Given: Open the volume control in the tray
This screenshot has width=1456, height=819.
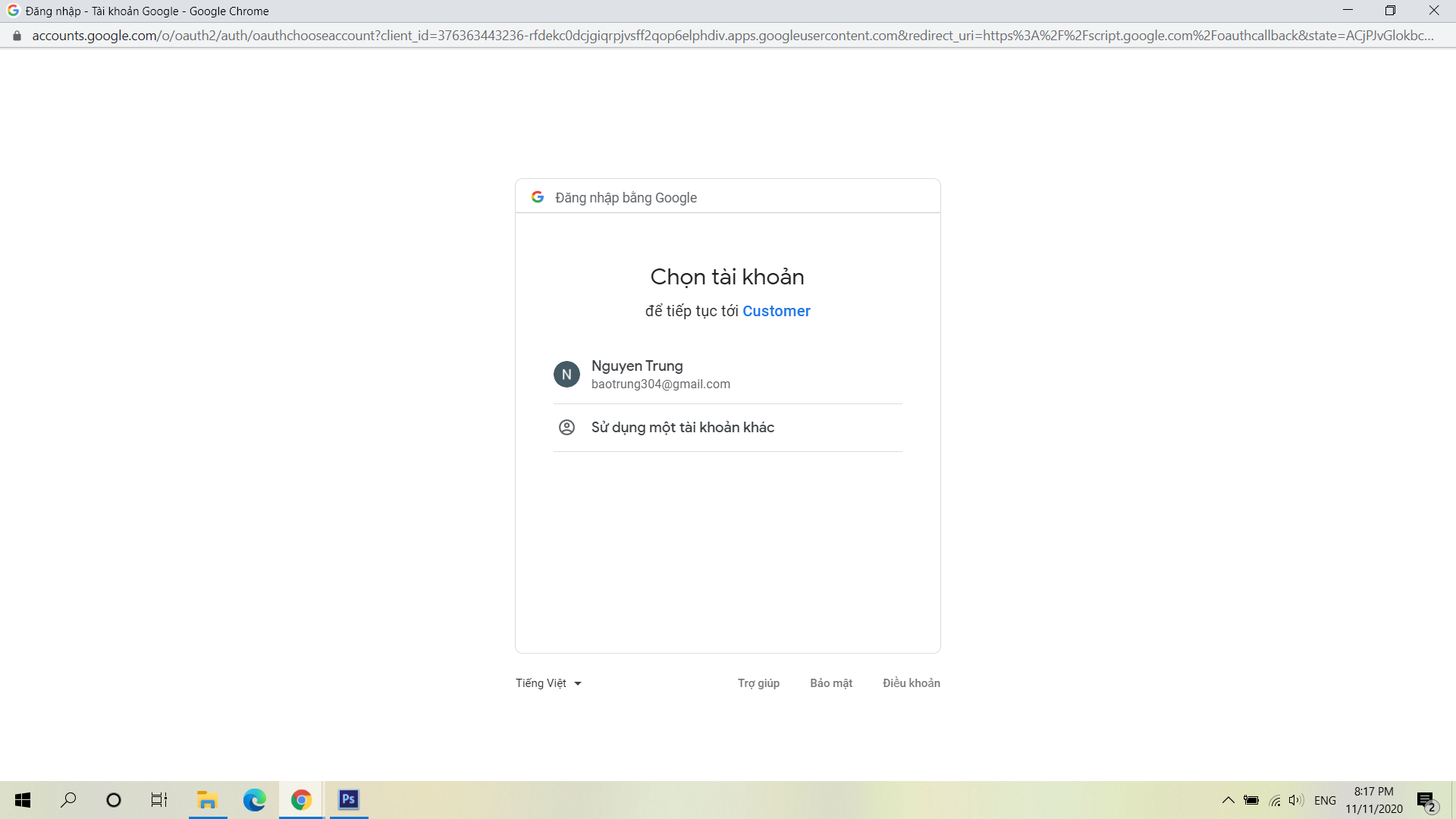Looking at the screenshot, I should 1296,800.
